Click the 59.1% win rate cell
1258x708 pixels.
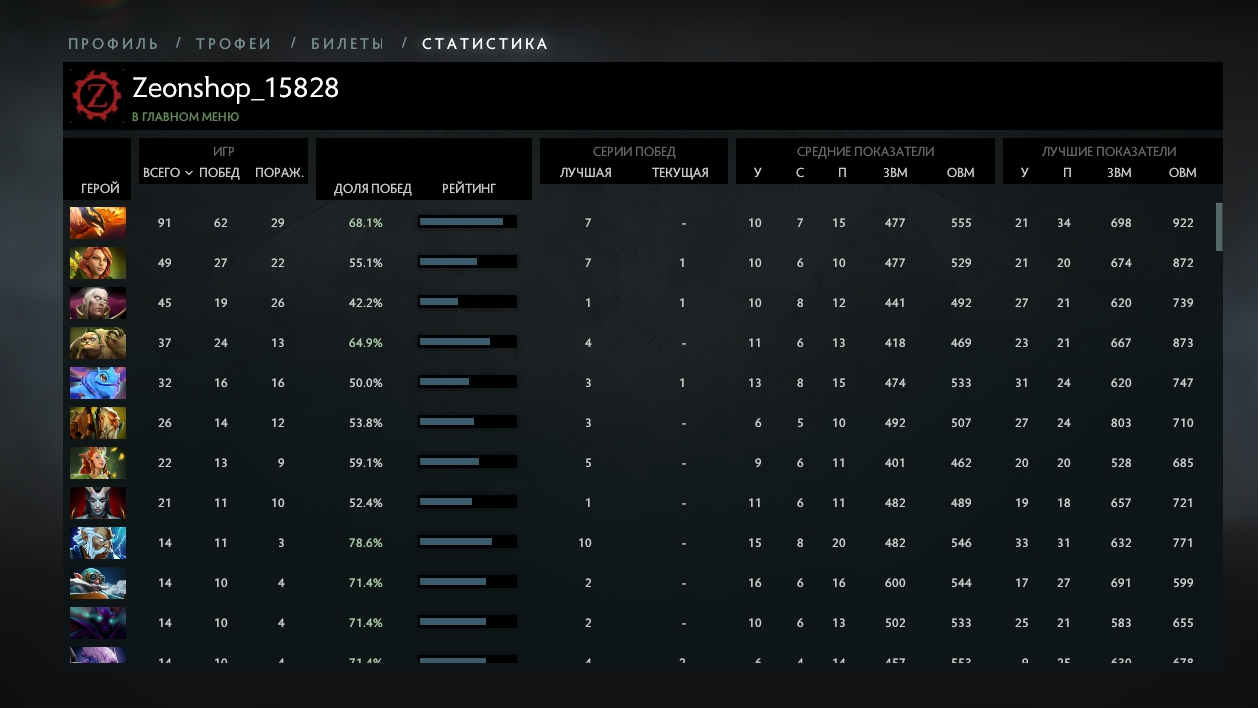pyautogui.click(x=366, y=463)
